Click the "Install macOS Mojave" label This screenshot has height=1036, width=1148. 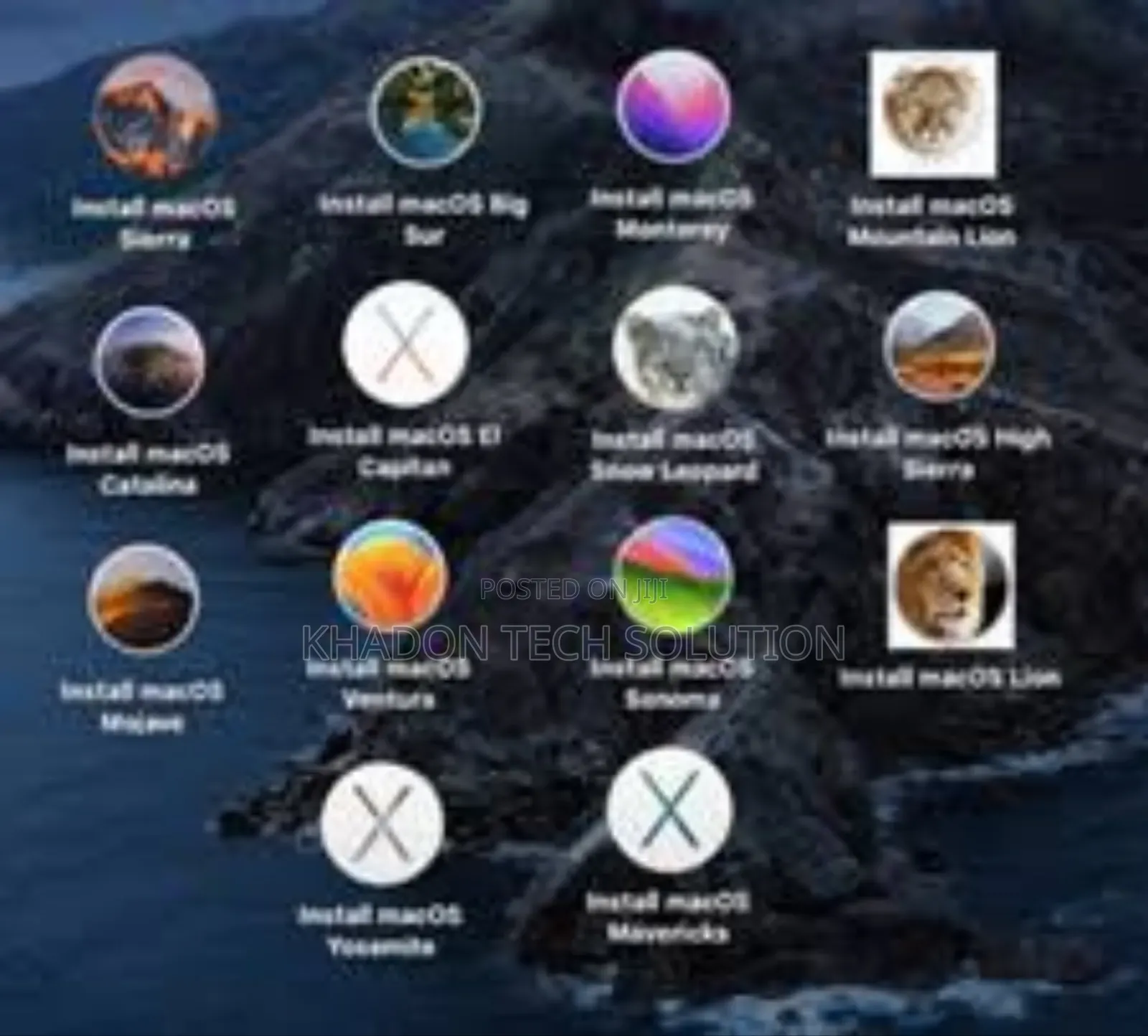pos(143,707)
